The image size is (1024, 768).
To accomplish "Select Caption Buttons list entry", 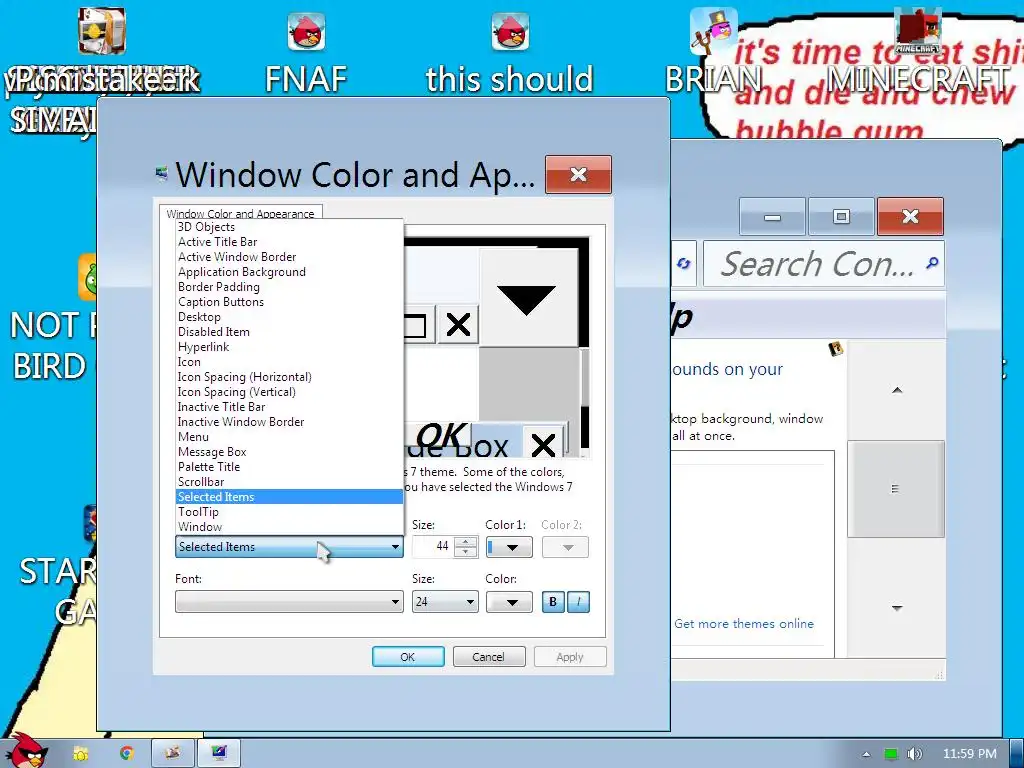I will (x=289, y=302).
